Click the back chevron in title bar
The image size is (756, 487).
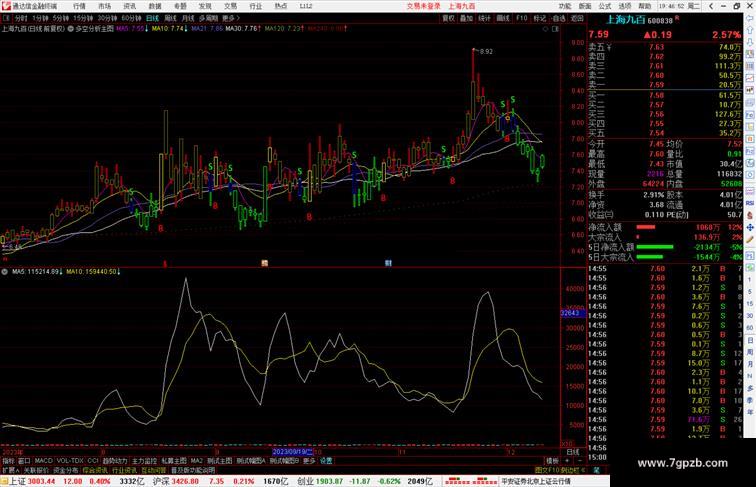(x=711, y=6)
